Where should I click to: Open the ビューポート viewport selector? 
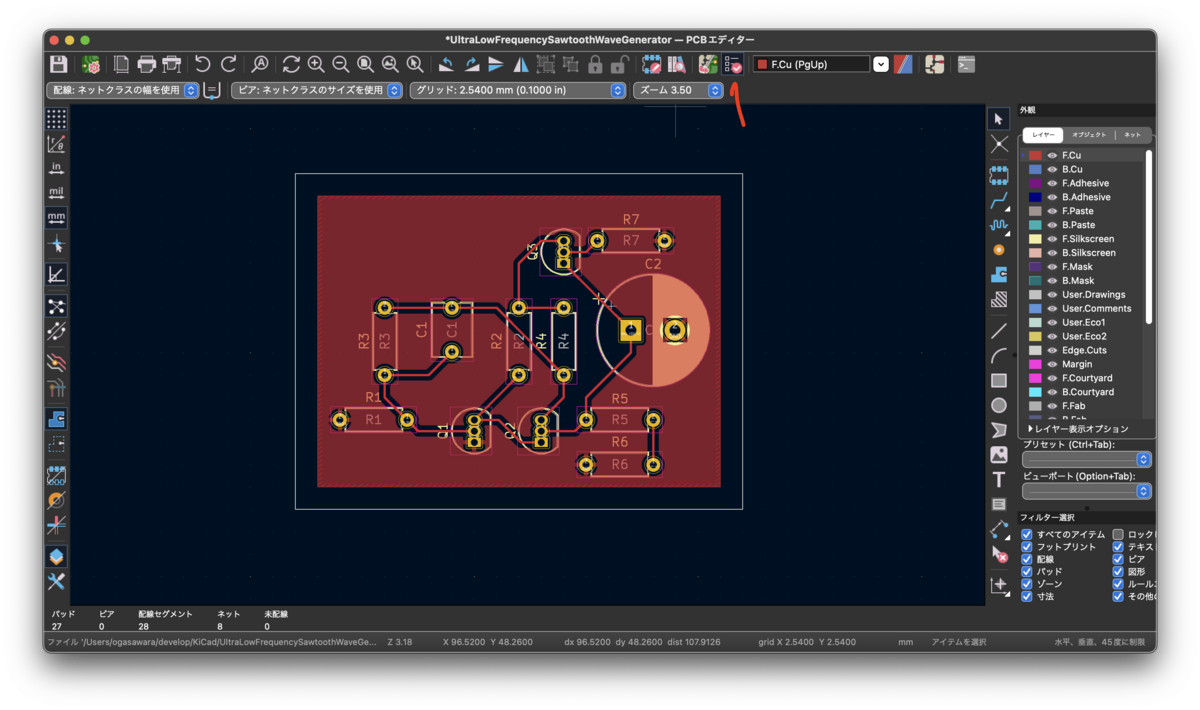tap(1086, 491)
